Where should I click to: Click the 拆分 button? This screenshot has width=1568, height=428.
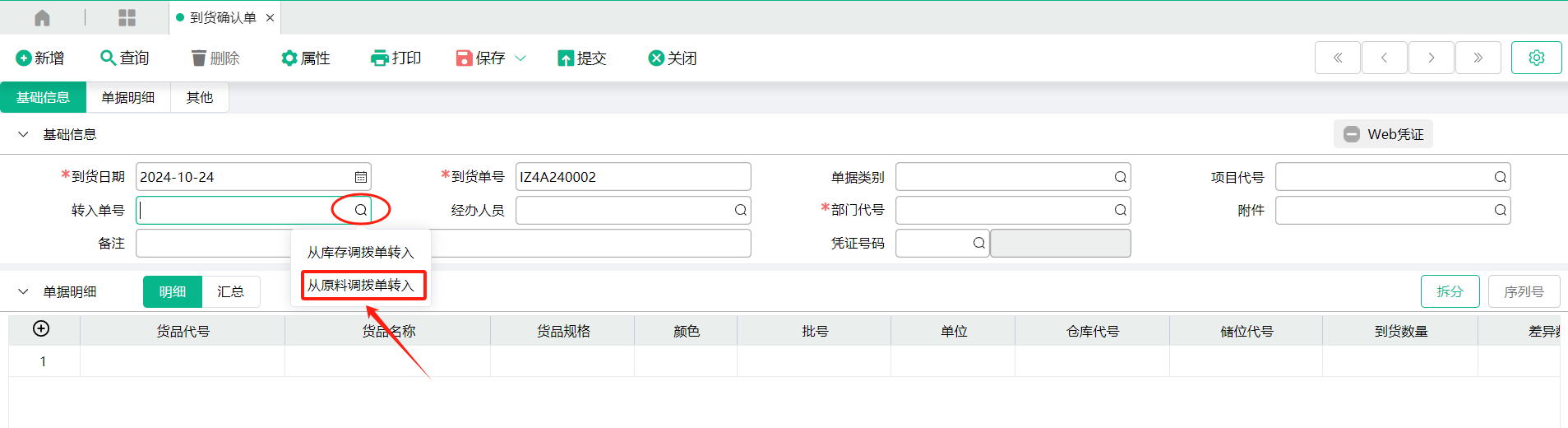tap(1450, 292)
